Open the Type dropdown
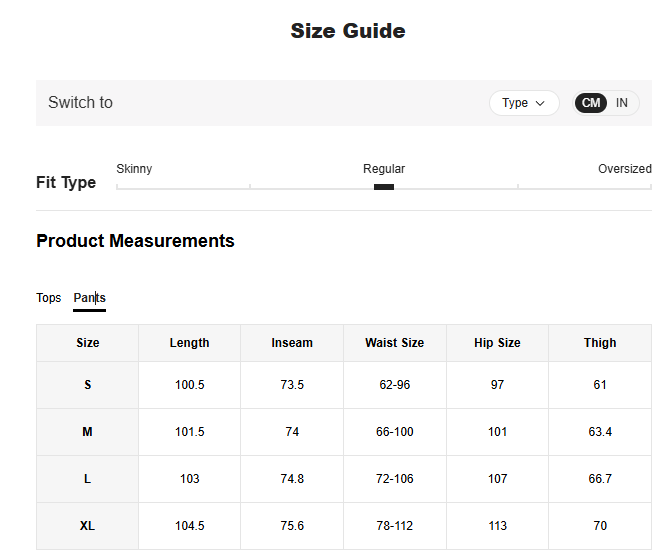This screenshot has width=664, height=553. click(524, 103)
